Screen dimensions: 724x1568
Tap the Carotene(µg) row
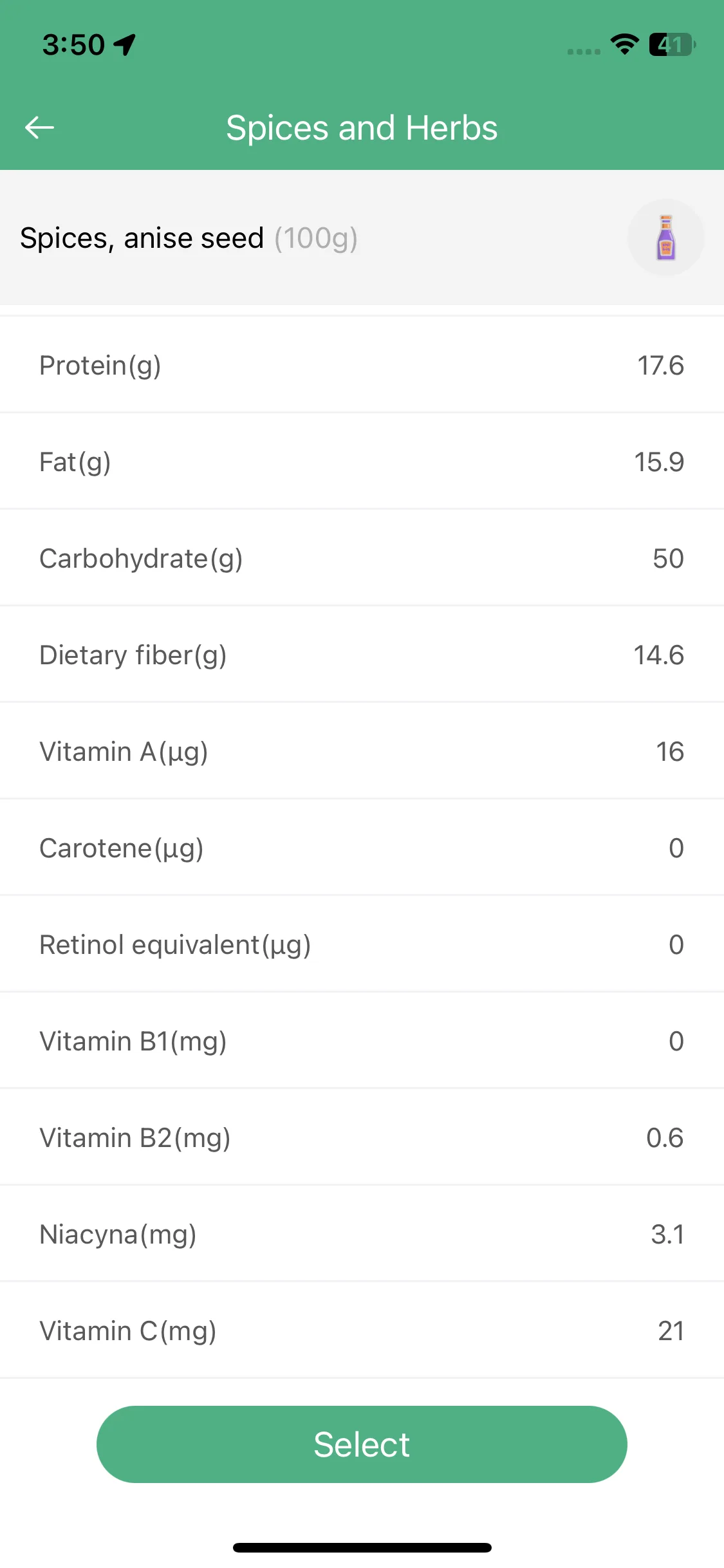362,848
